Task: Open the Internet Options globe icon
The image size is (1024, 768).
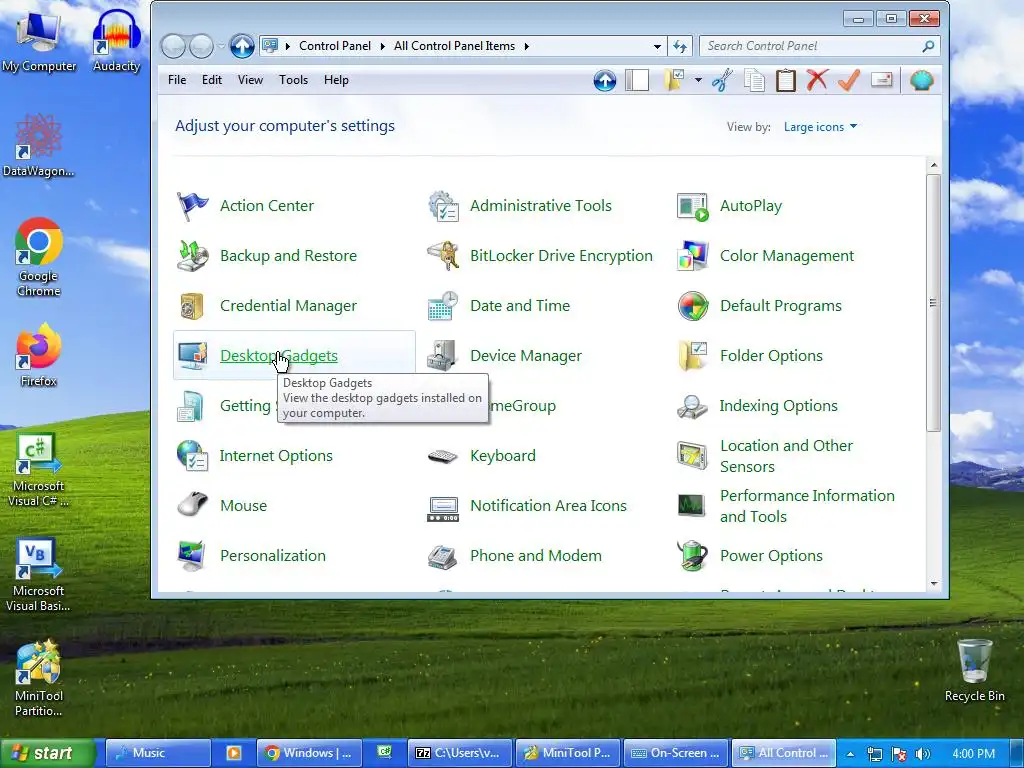Action: pyautogui.click(x=193, y=456)
